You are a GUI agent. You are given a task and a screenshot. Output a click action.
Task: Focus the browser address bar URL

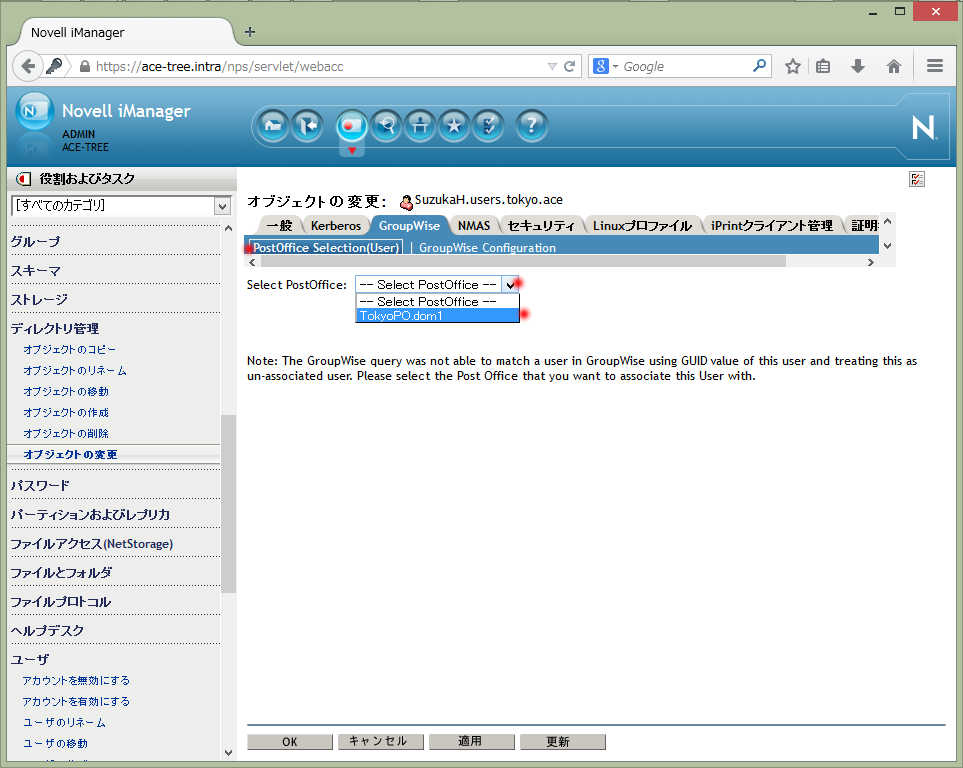tap(319, 66)
